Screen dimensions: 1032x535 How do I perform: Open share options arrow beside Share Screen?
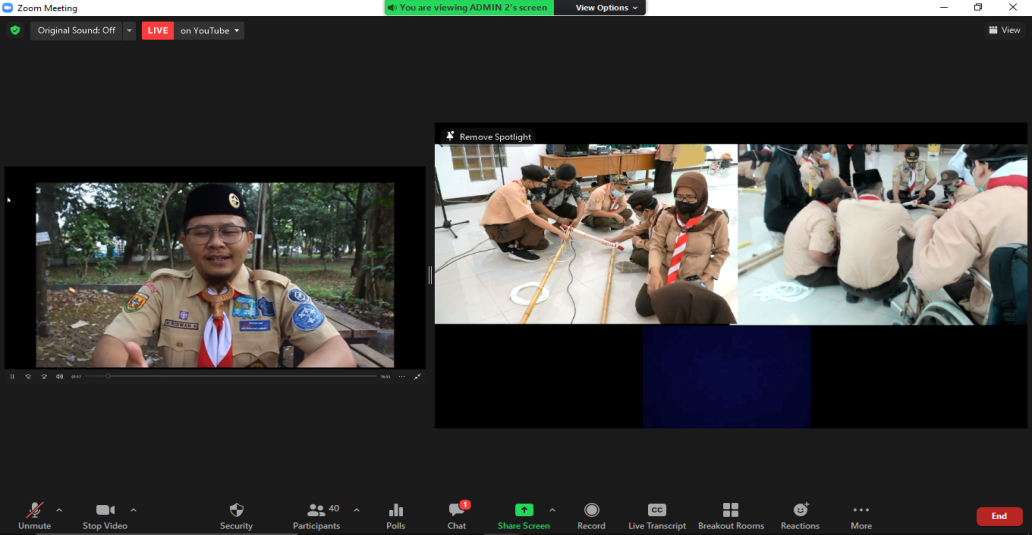pyautogui.click(x=552, y=510)
